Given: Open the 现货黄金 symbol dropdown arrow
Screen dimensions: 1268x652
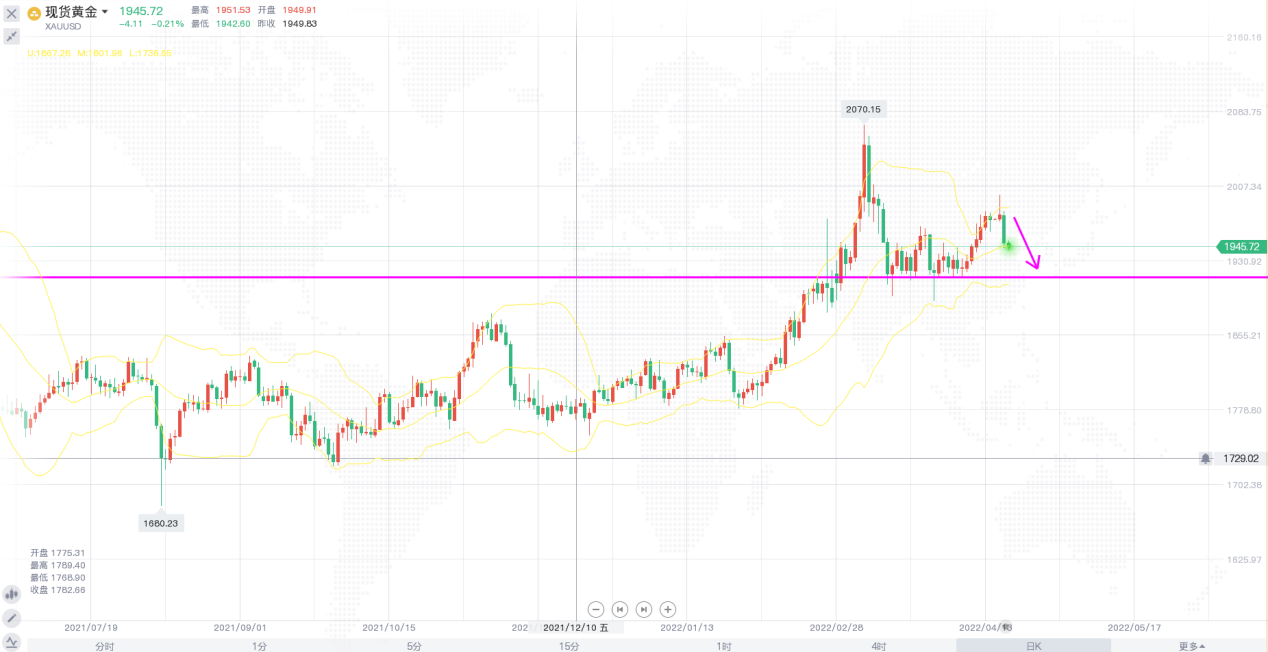Looking at the screenshot, I should coord(105,13).
